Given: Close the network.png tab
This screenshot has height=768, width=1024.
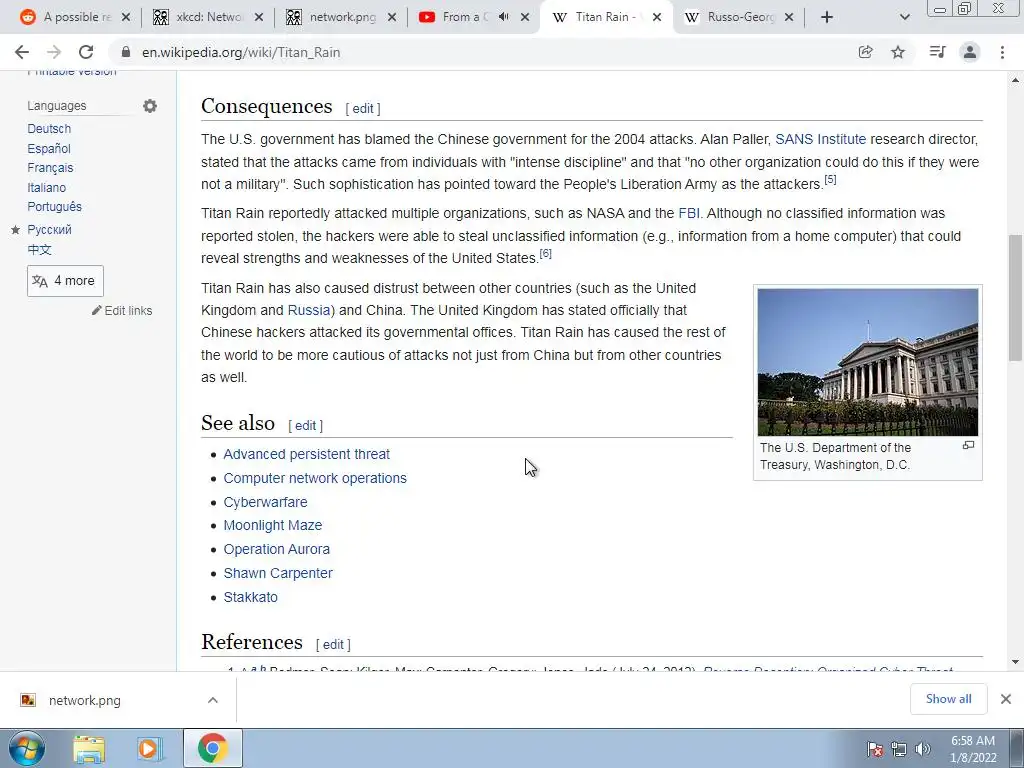Looking at the screenshot, I should click(392, 17).
